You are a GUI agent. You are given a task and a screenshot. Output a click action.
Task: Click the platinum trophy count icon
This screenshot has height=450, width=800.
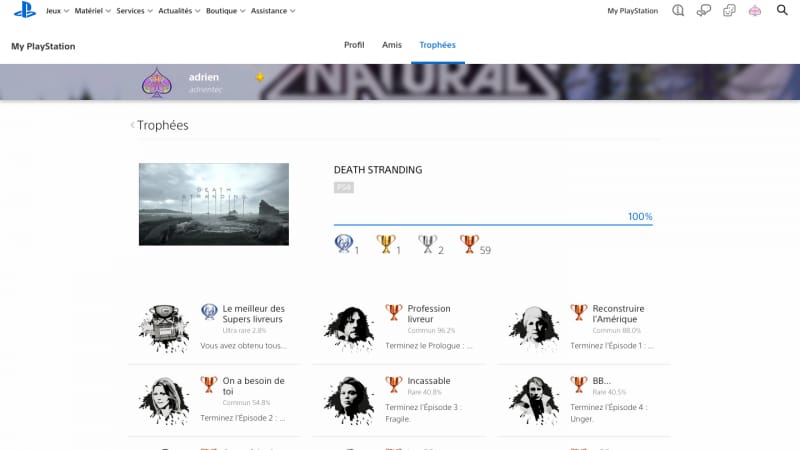tap(343, 243)
